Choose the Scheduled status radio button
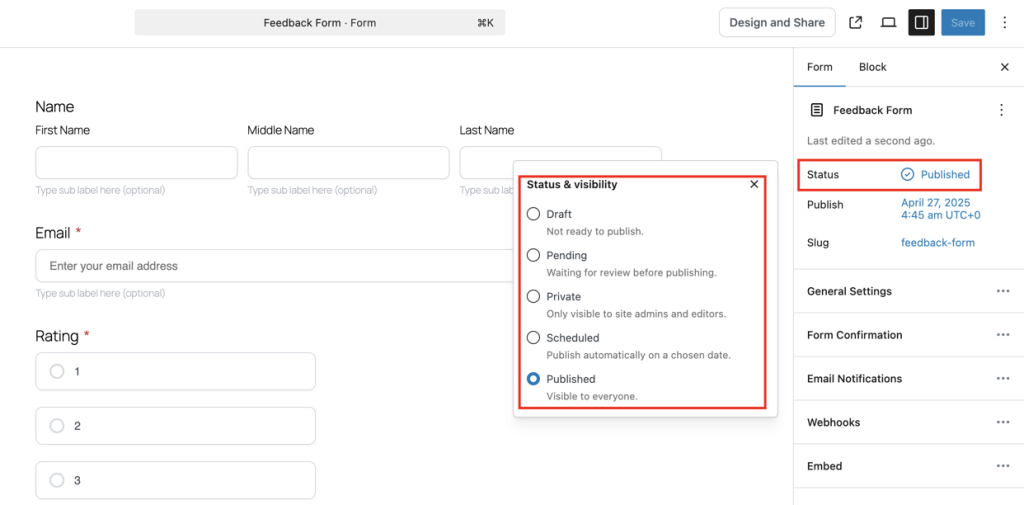This screenshot has height=505, width=1024. pos(534,338)
